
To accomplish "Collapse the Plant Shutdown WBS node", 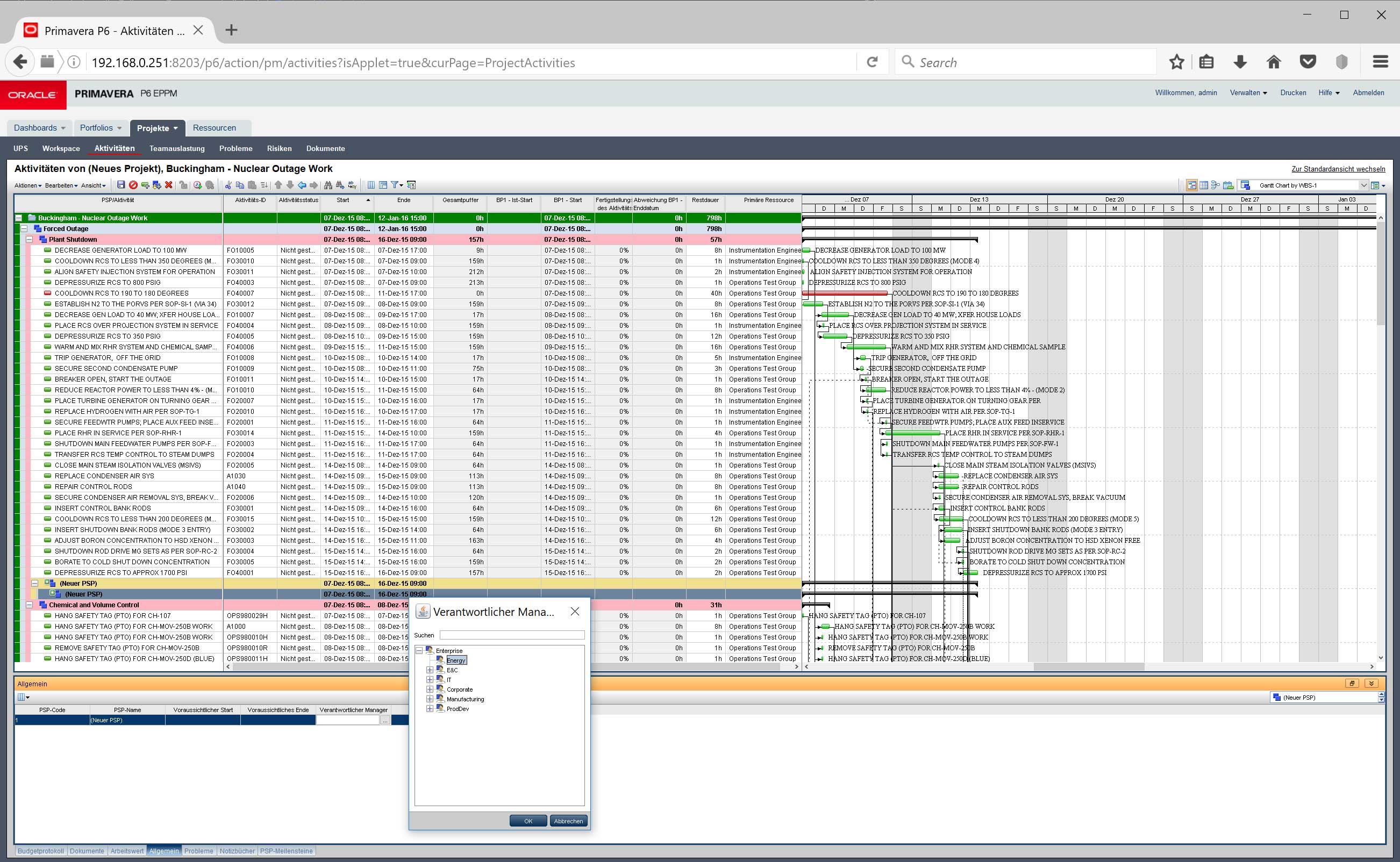I will tap(30, 240).
